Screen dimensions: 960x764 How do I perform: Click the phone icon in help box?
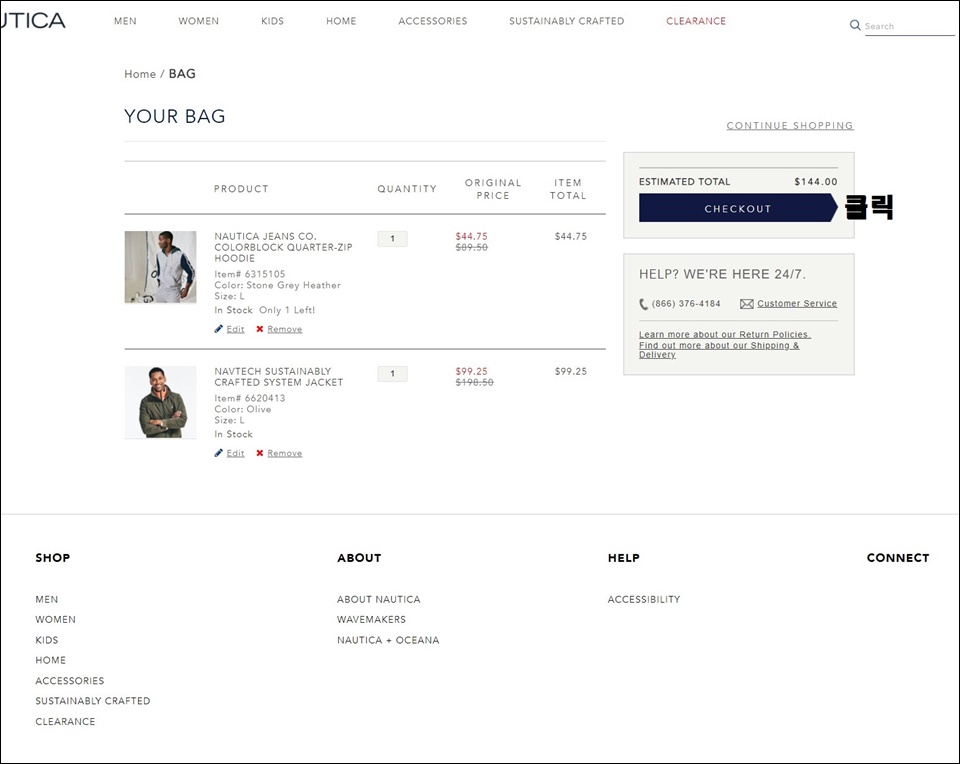643,304
